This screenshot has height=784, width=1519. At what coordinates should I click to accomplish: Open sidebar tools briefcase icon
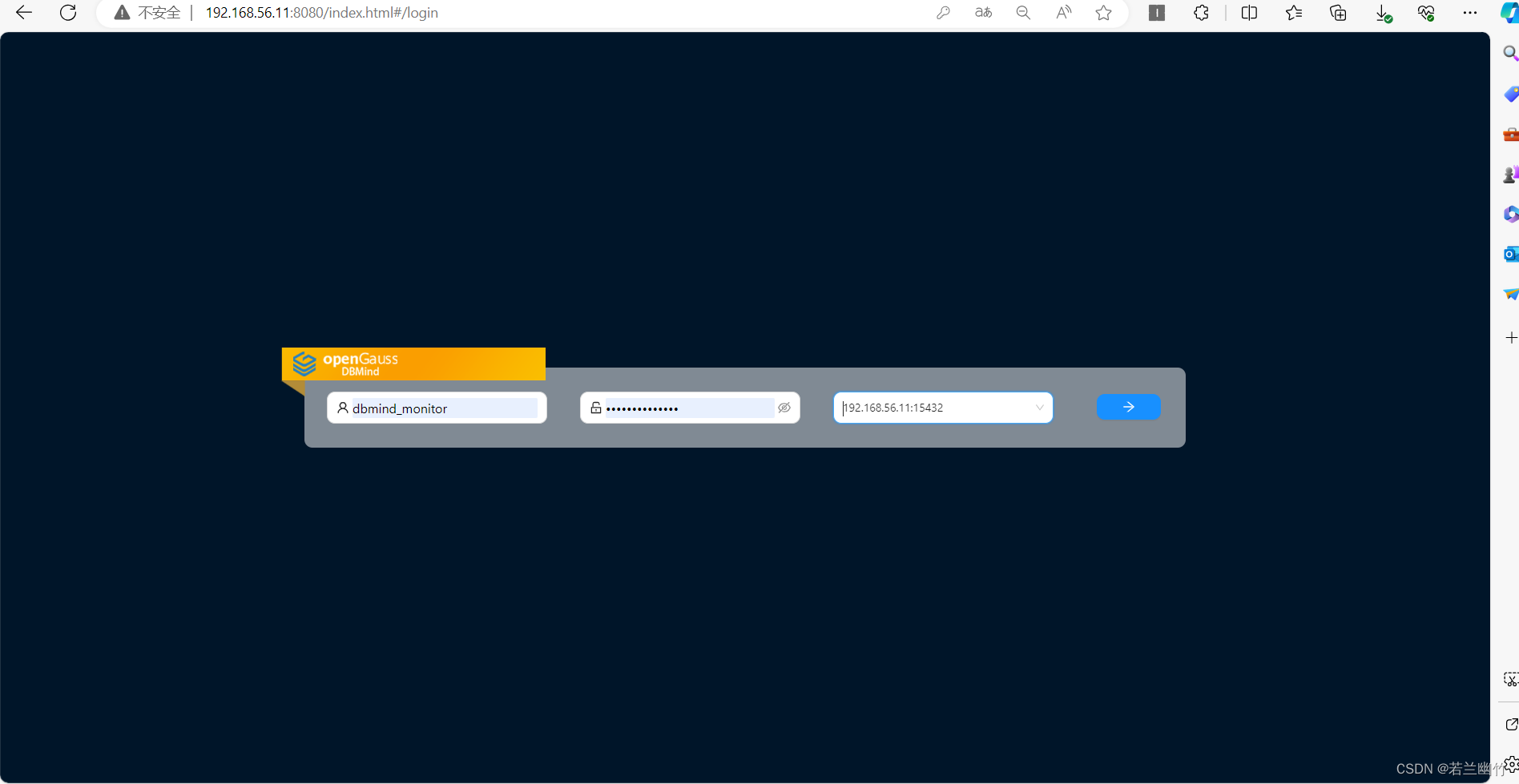pyautogui.click(x=1510, y=135)
